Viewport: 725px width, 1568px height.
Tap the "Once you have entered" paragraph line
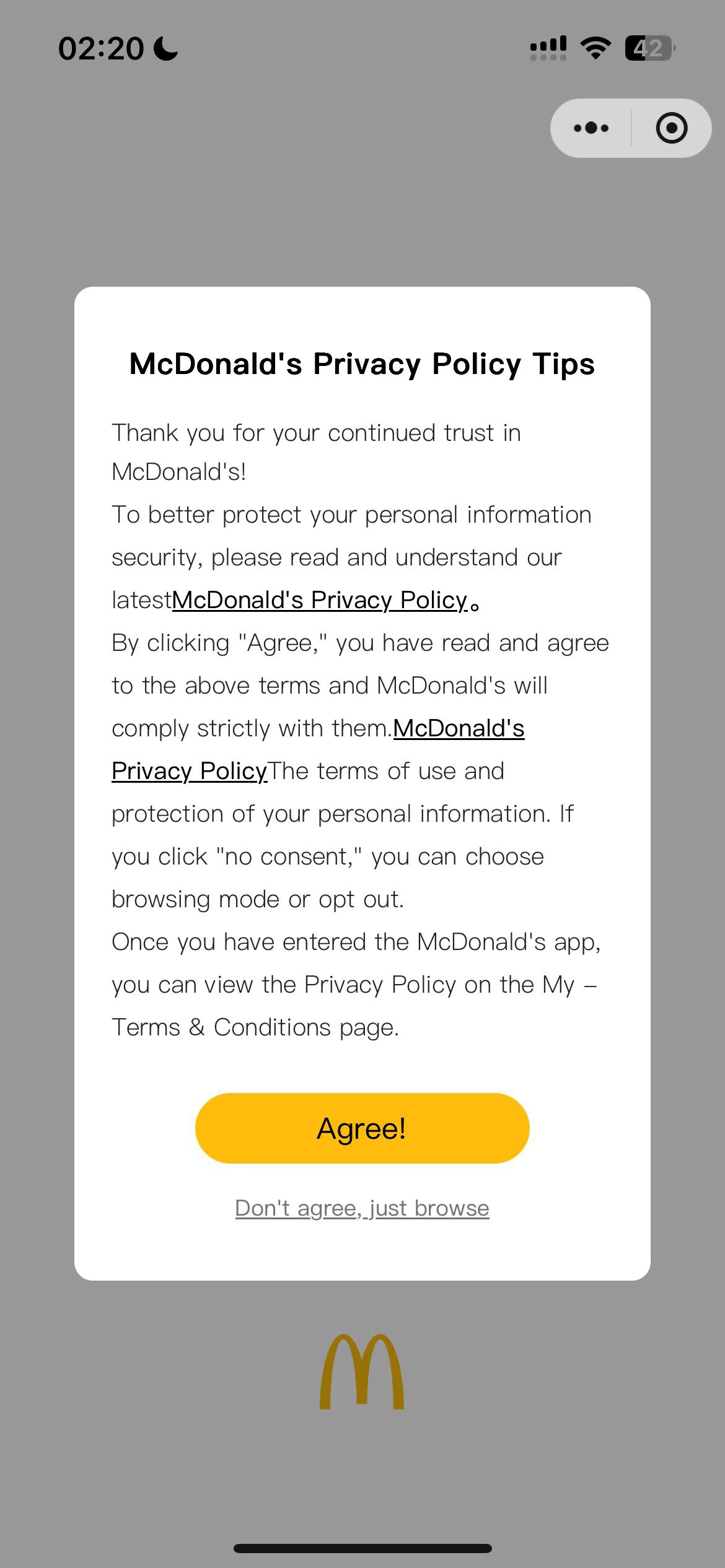pyautogui.click(x=356, y=942)
